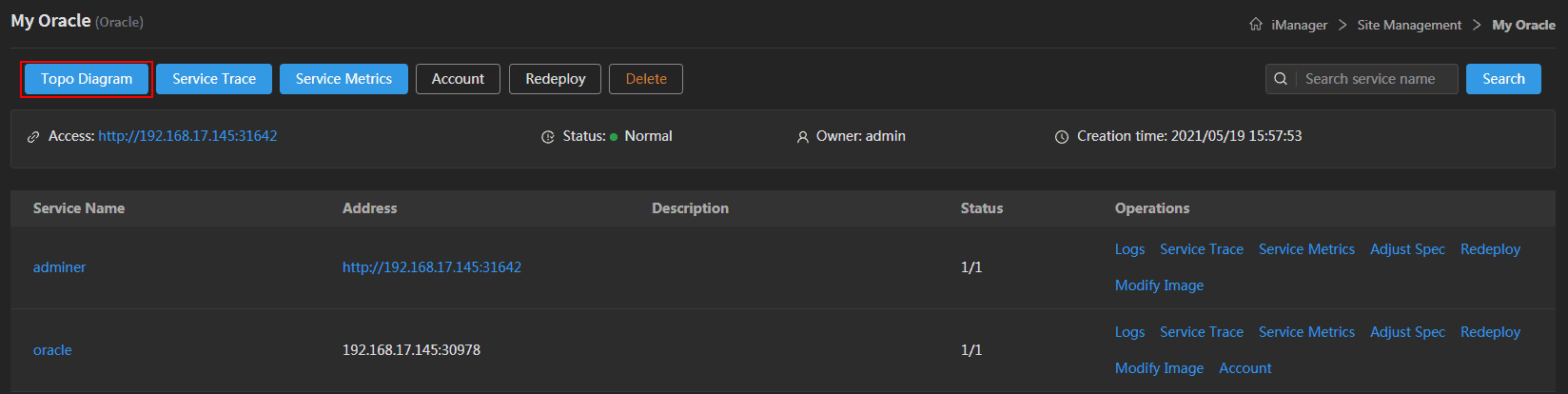Click the user icon beside Owner

point(803,137)
